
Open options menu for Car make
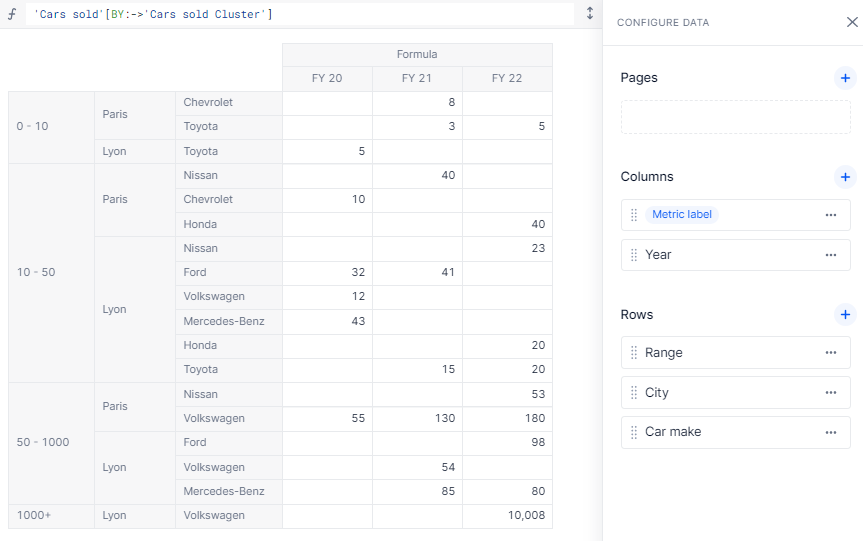(x=831, y=433)
